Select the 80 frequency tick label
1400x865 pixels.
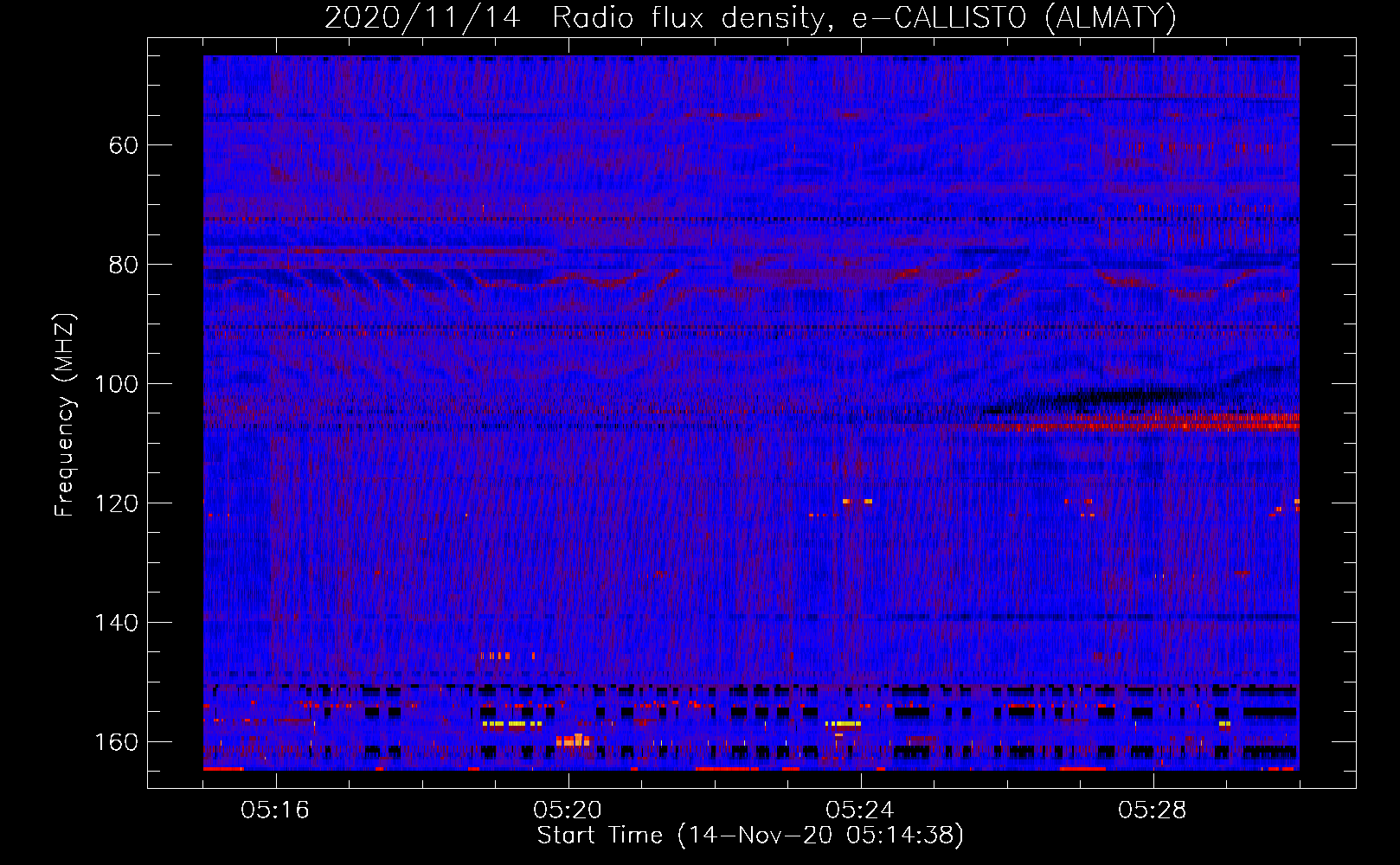(124, 264)
